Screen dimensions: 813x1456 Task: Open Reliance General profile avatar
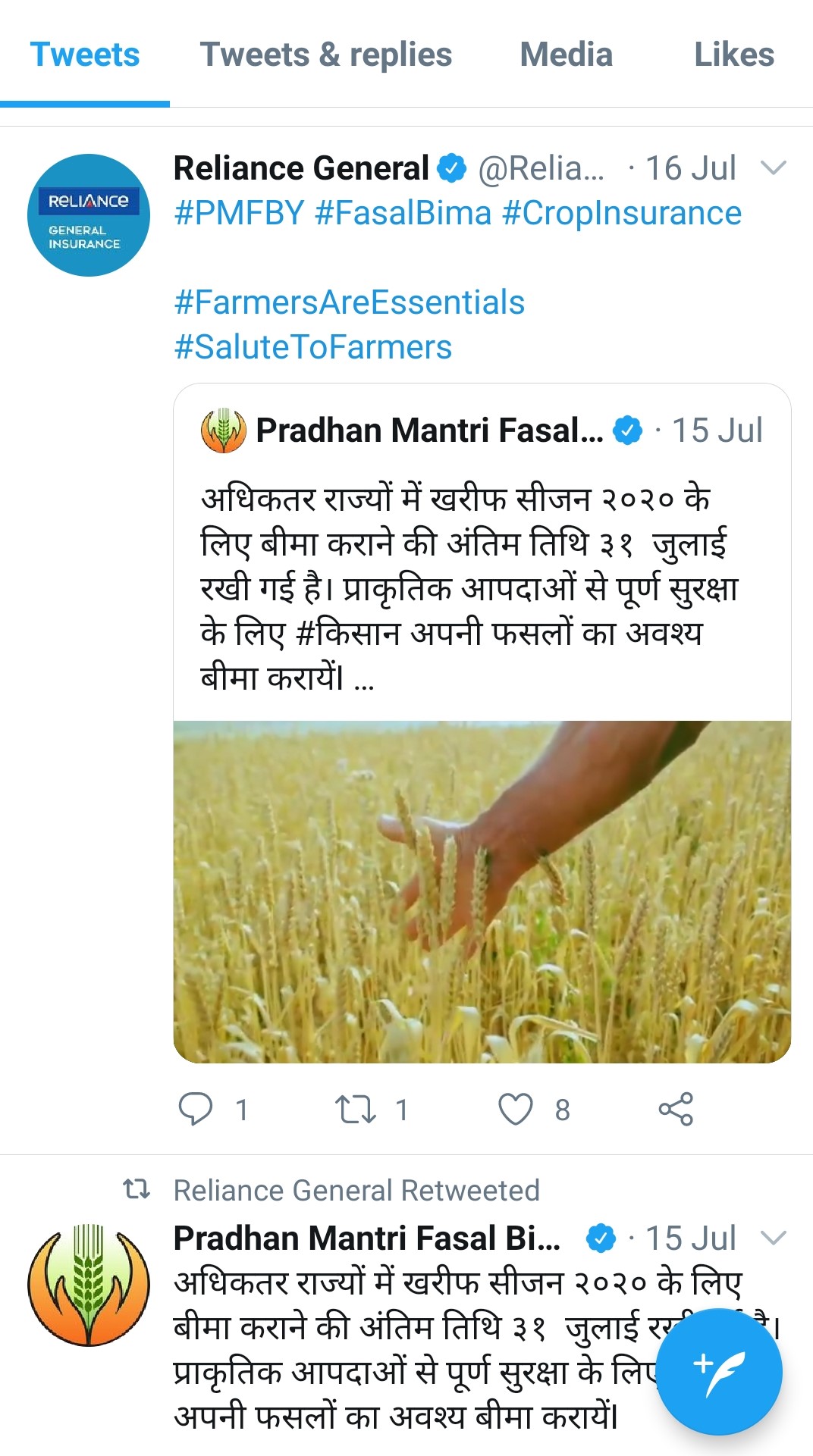[88, 215]
